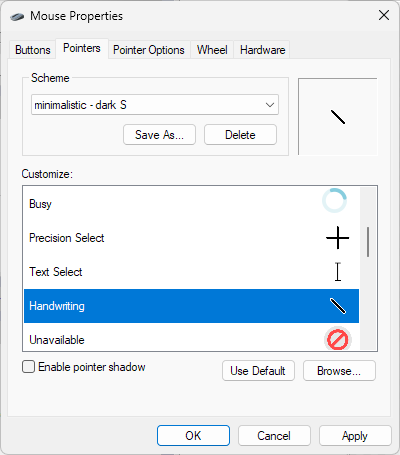Click Use Default button

258,370
